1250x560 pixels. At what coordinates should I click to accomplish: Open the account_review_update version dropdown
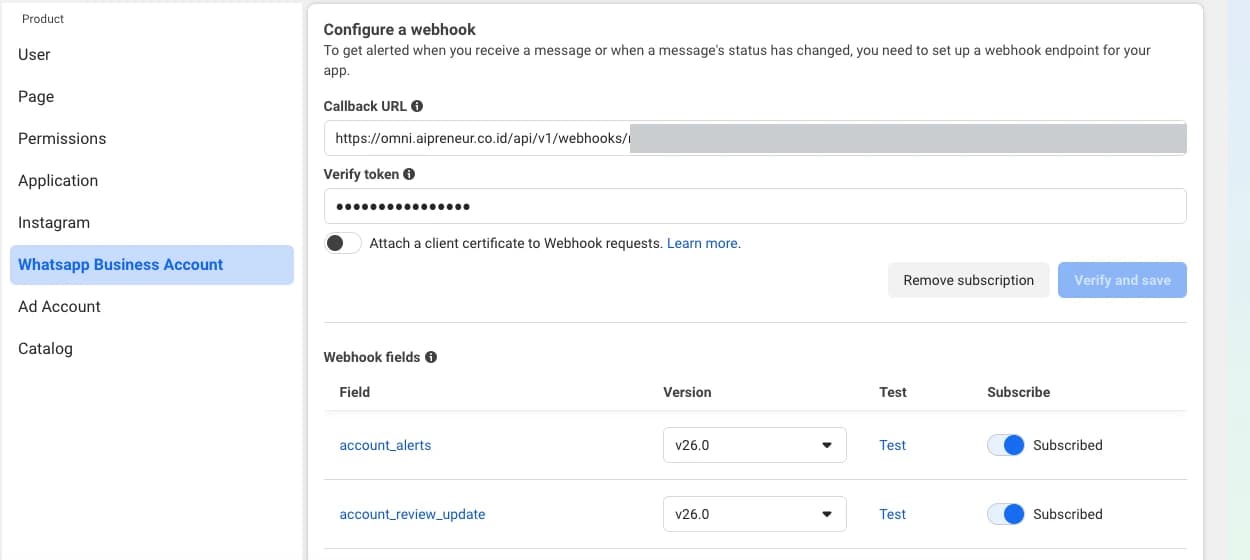click(x=755, y=514)
